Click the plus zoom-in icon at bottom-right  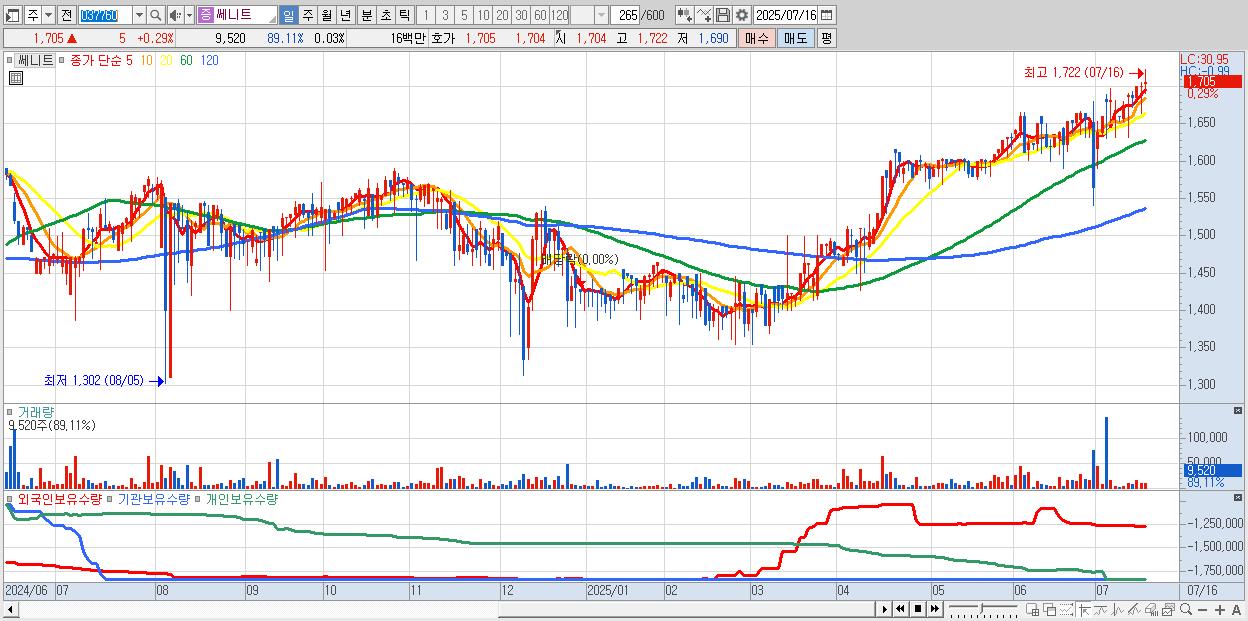click(x=1220, y=609)
